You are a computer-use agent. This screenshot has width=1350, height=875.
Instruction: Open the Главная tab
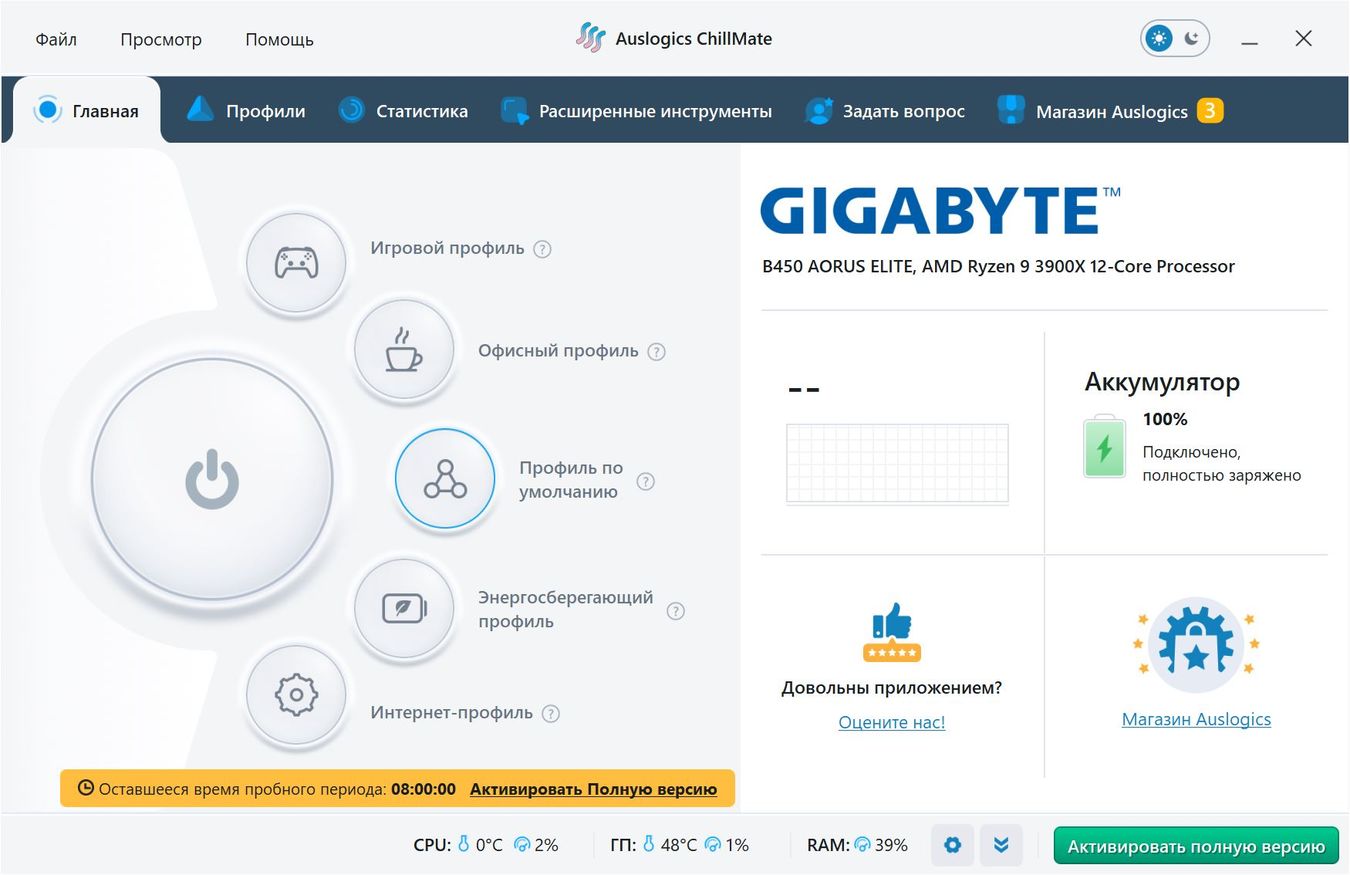pyautogui.click(x=86, y=111)
